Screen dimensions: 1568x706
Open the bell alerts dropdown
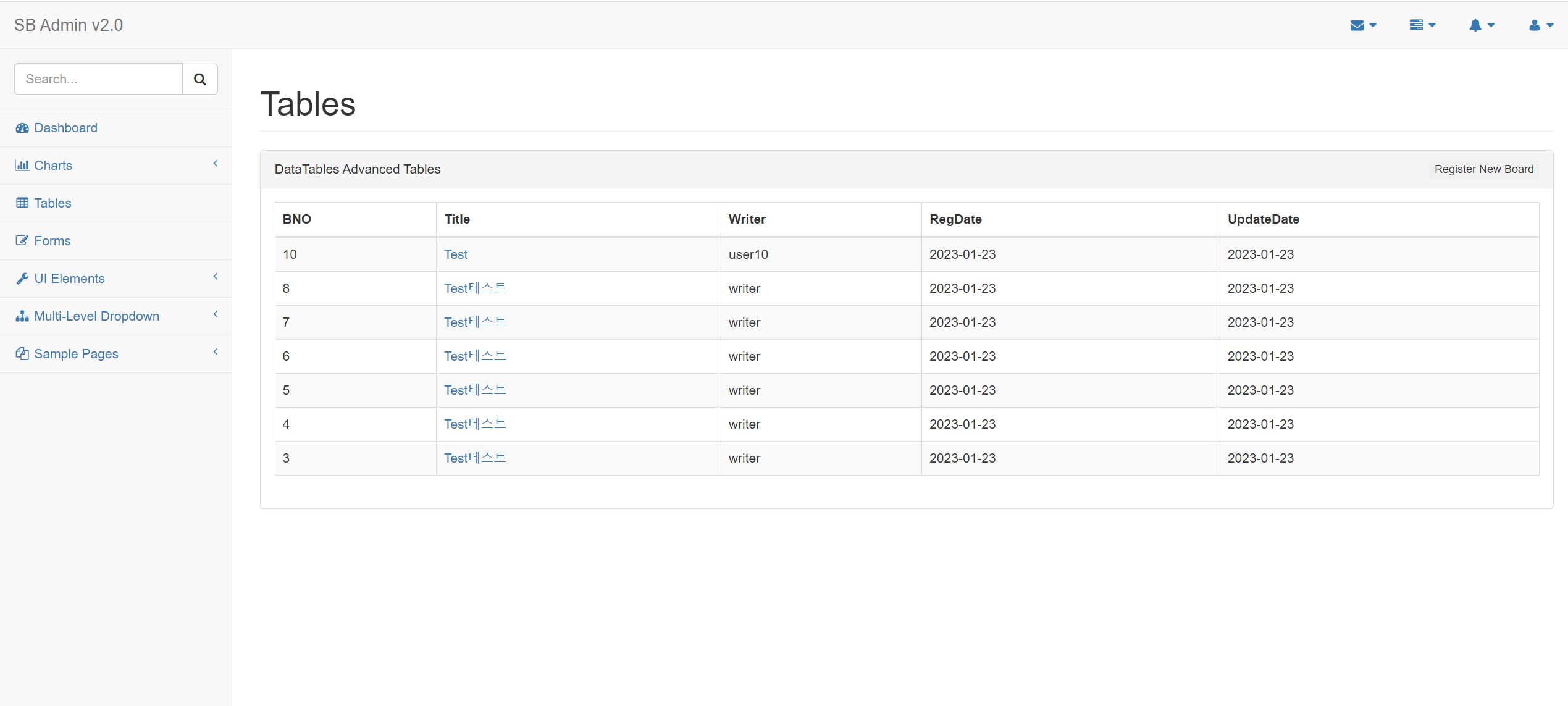1481,25
